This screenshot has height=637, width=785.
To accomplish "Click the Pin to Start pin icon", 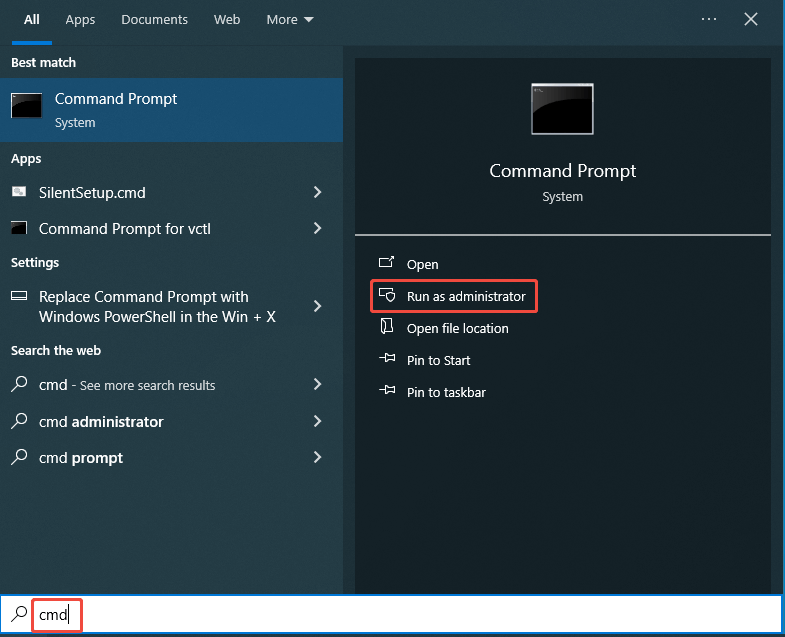I will 387,358.
